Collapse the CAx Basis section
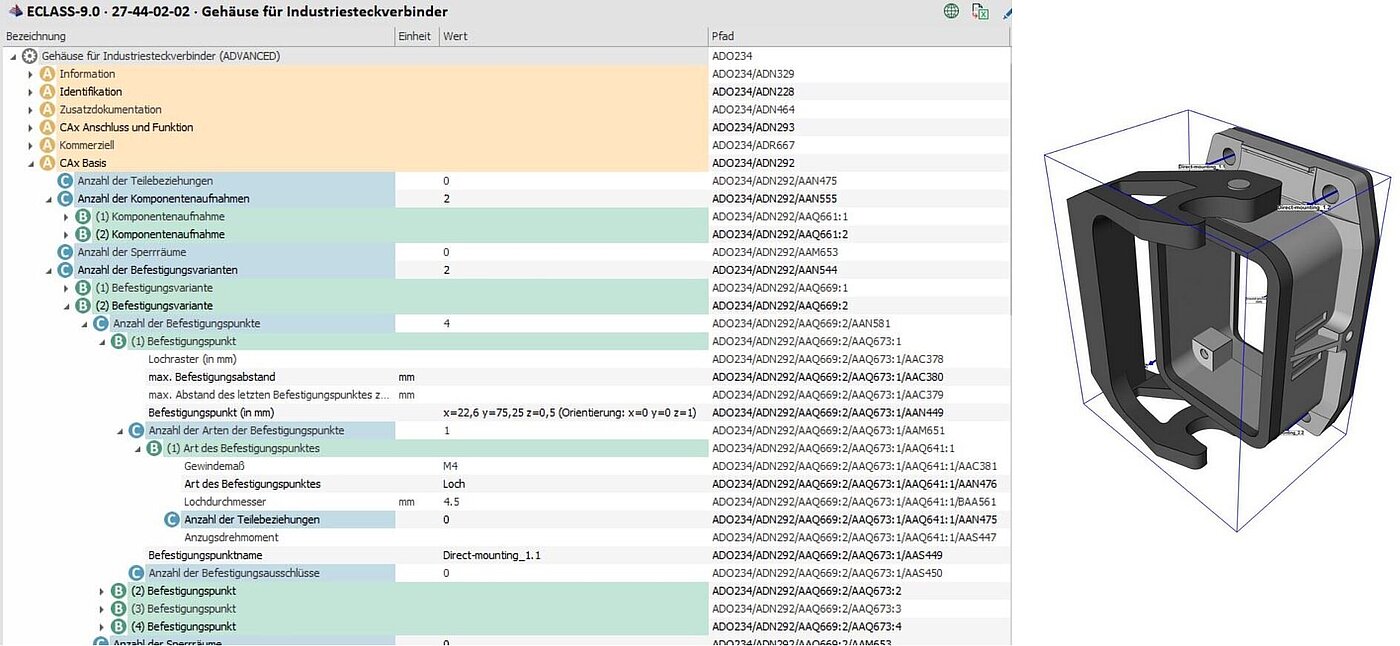The height and width of the screenshot is (646, 1400). 31,163
